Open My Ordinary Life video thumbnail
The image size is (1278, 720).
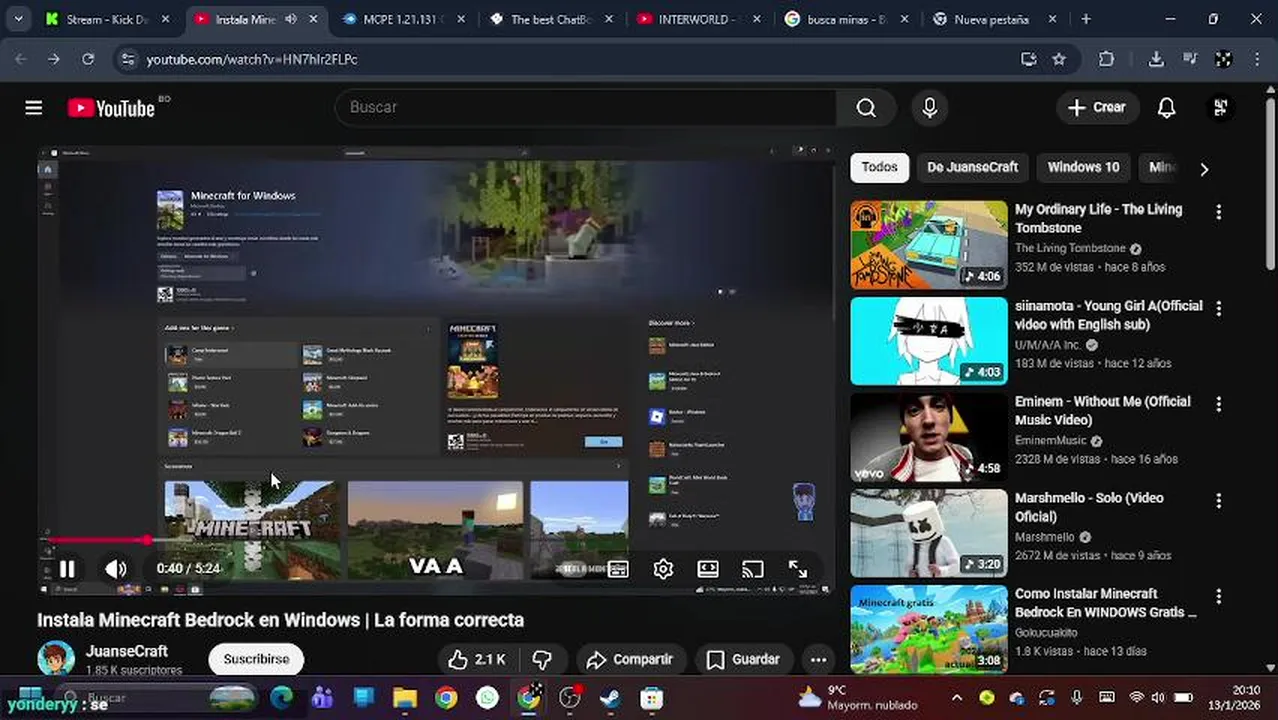tap(929, 245)
